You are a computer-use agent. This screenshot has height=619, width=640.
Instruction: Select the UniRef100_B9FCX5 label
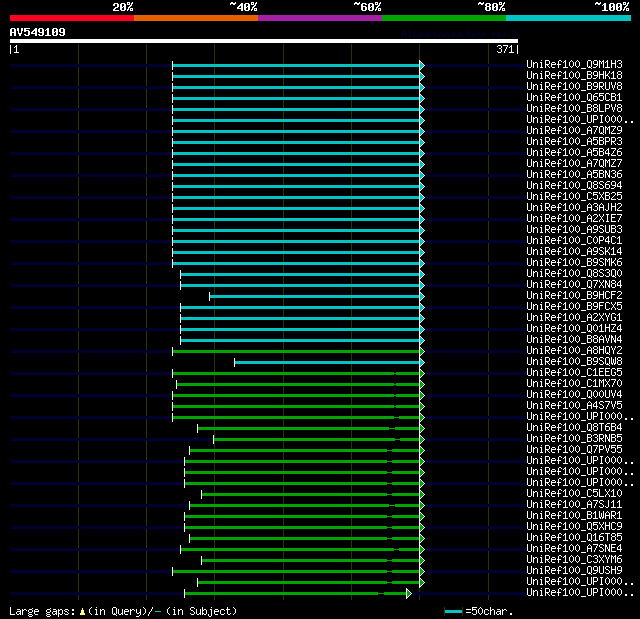point(574,307)
